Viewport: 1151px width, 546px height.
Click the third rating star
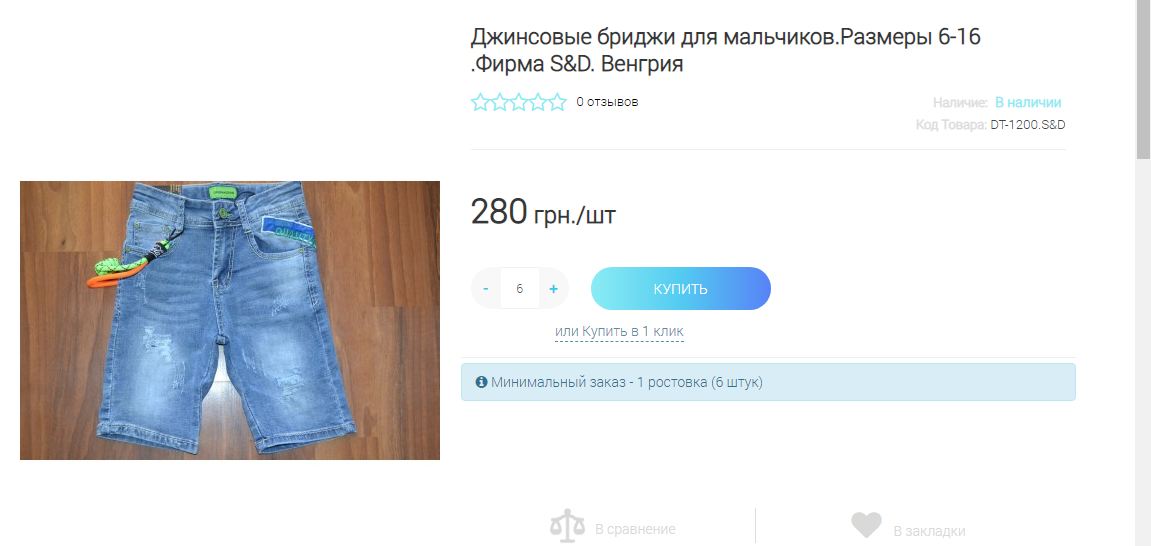pos(519,102)
